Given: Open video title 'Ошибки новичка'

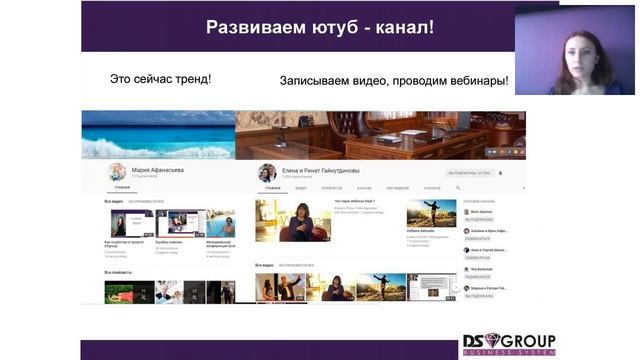Looking at the screenshot, I should [x=169, y=242].
